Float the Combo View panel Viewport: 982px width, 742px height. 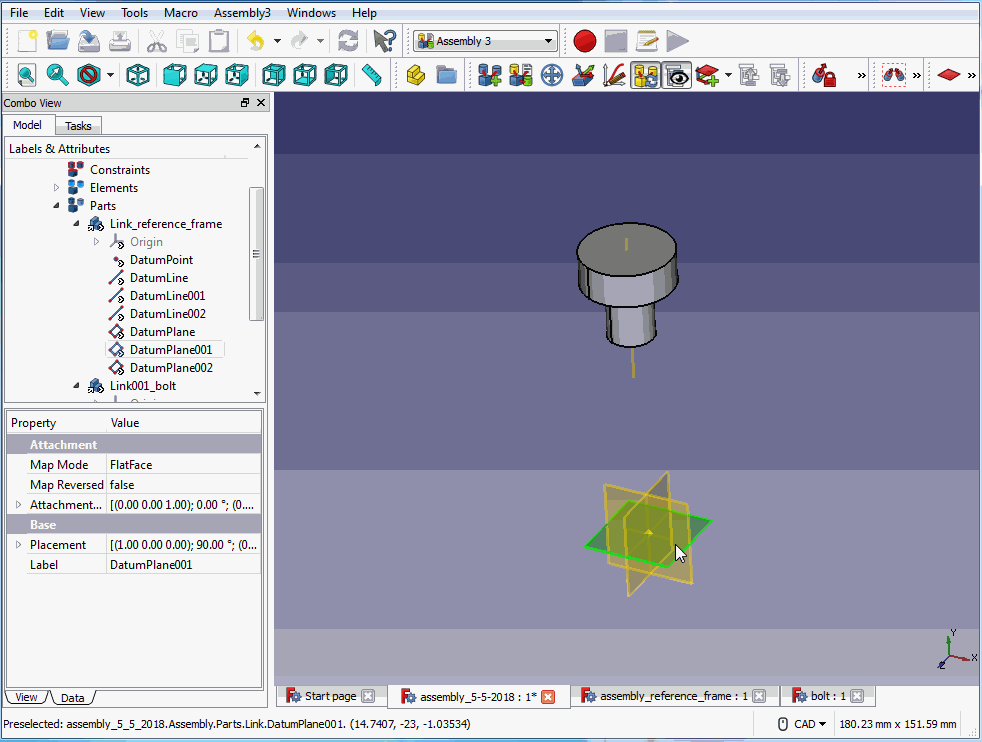pos(245,103)
